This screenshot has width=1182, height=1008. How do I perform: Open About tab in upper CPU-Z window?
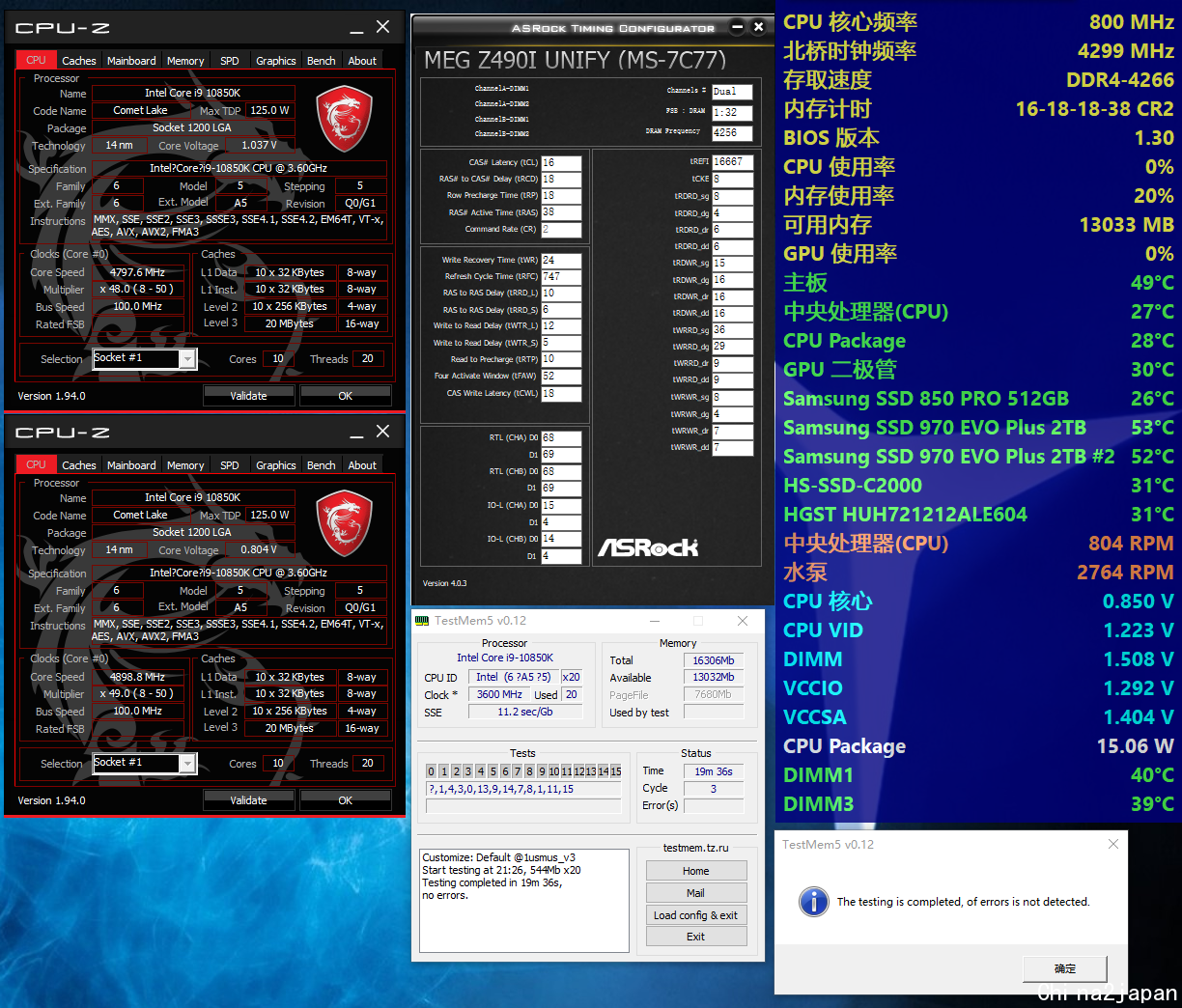point(363,61)
